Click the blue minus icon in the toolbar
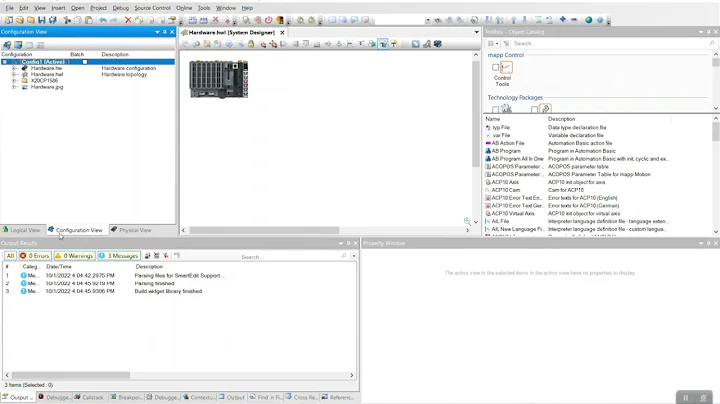Screen dimensions: 720x404 tap(574, 20)
